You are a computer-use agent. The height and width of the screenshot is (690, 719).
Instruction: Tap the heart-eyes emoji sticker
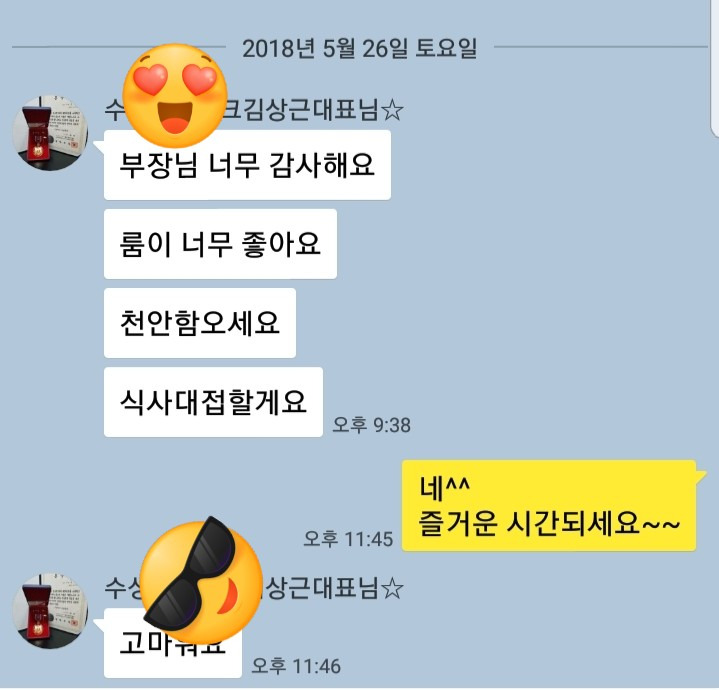[x=175, y=95]
